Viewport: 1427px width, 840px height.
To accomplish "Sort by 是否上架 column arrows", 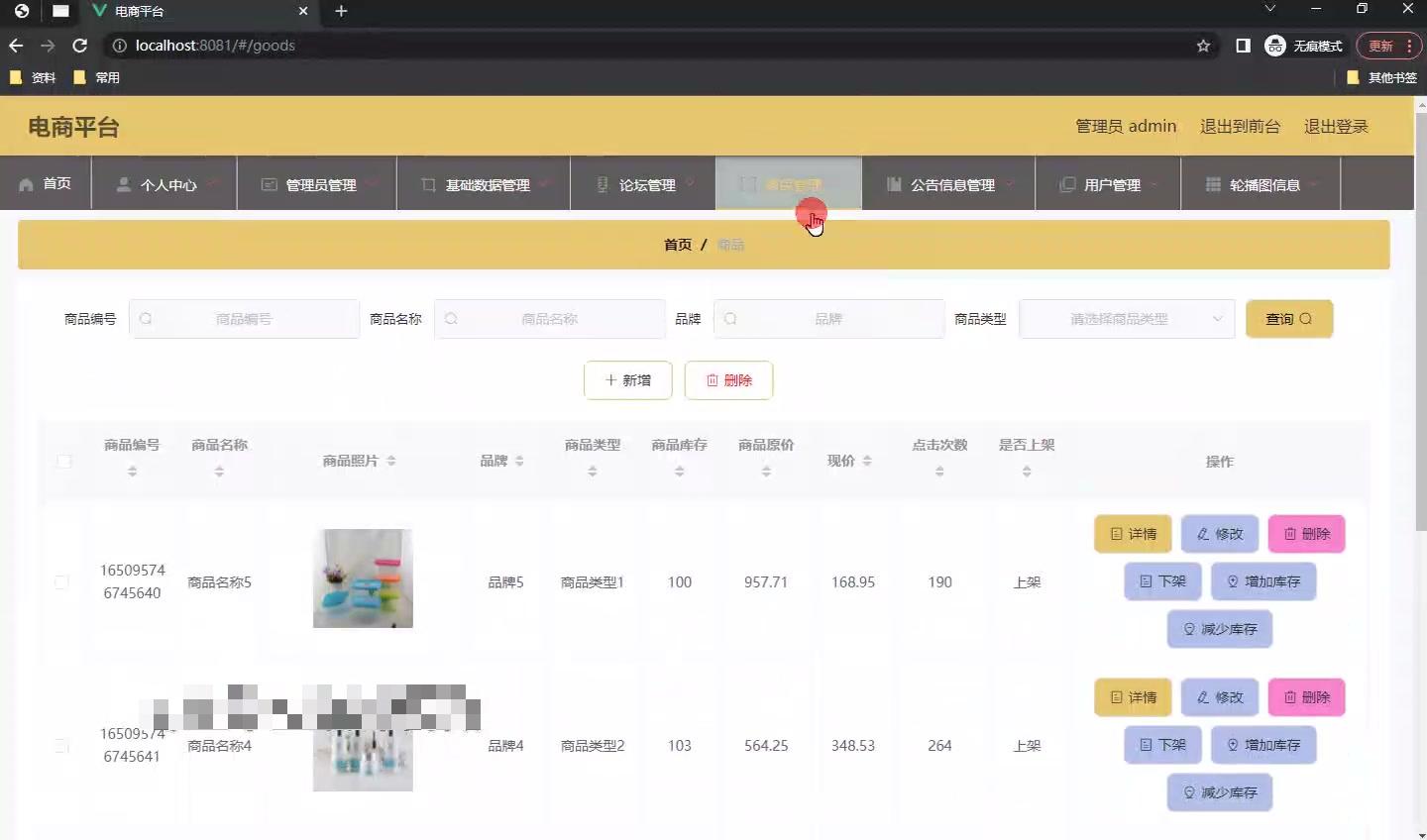I will [x=1027, y=472].
